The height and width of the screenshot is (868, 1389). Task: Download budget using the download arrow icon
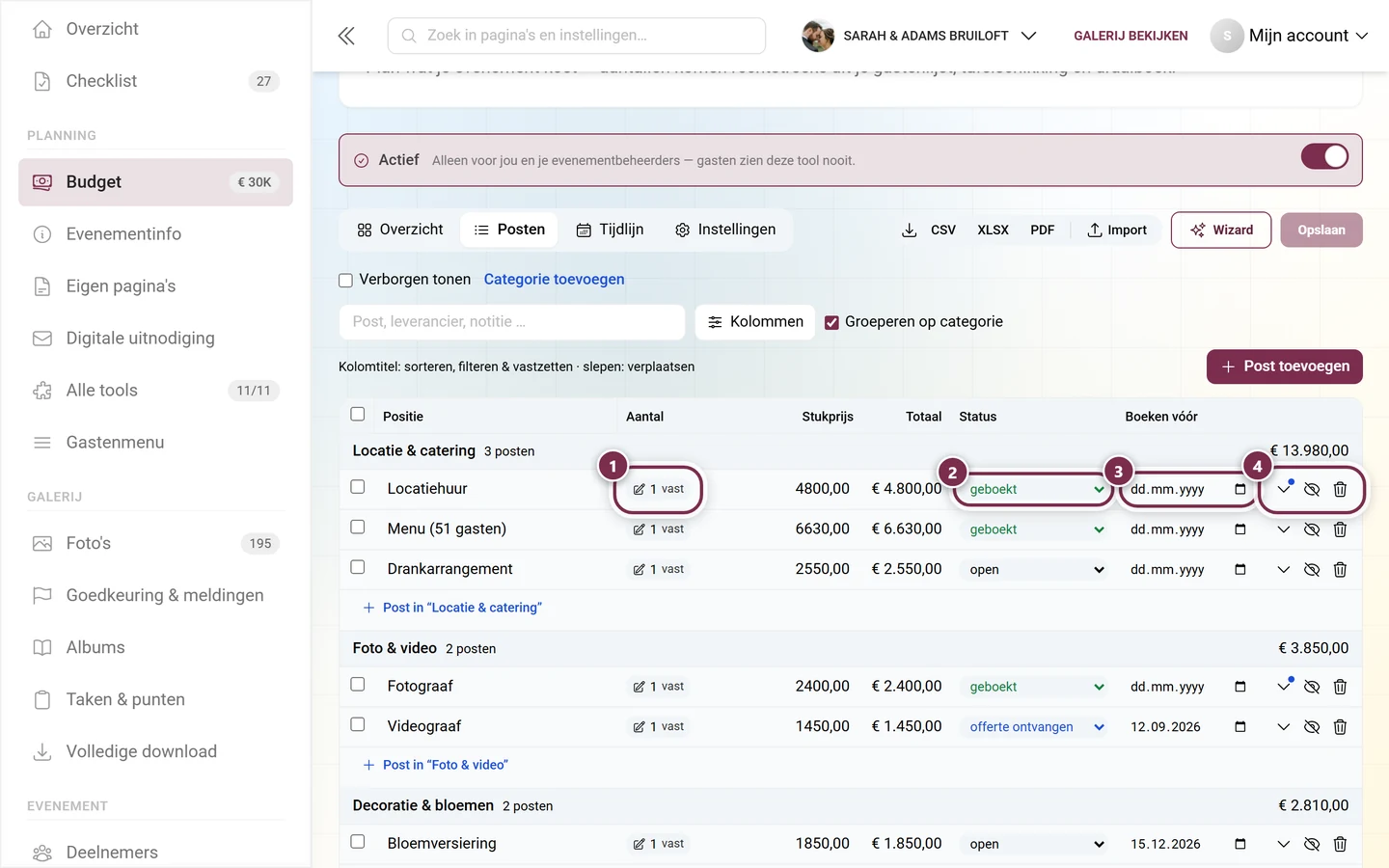pyautogui.click(x=909, y=230)
